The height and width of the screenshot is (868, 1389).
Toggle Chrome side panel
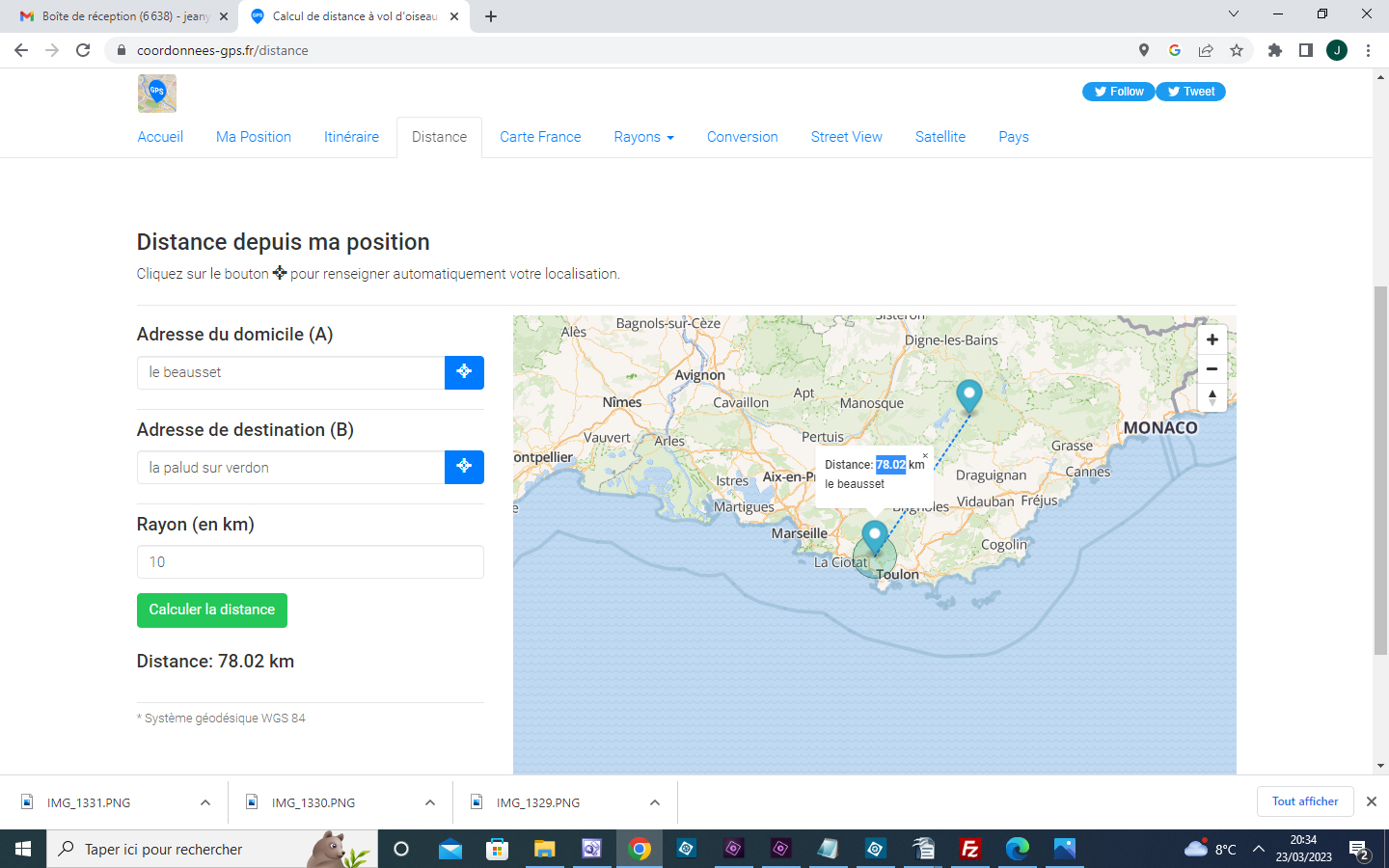tap(1306, 50)
